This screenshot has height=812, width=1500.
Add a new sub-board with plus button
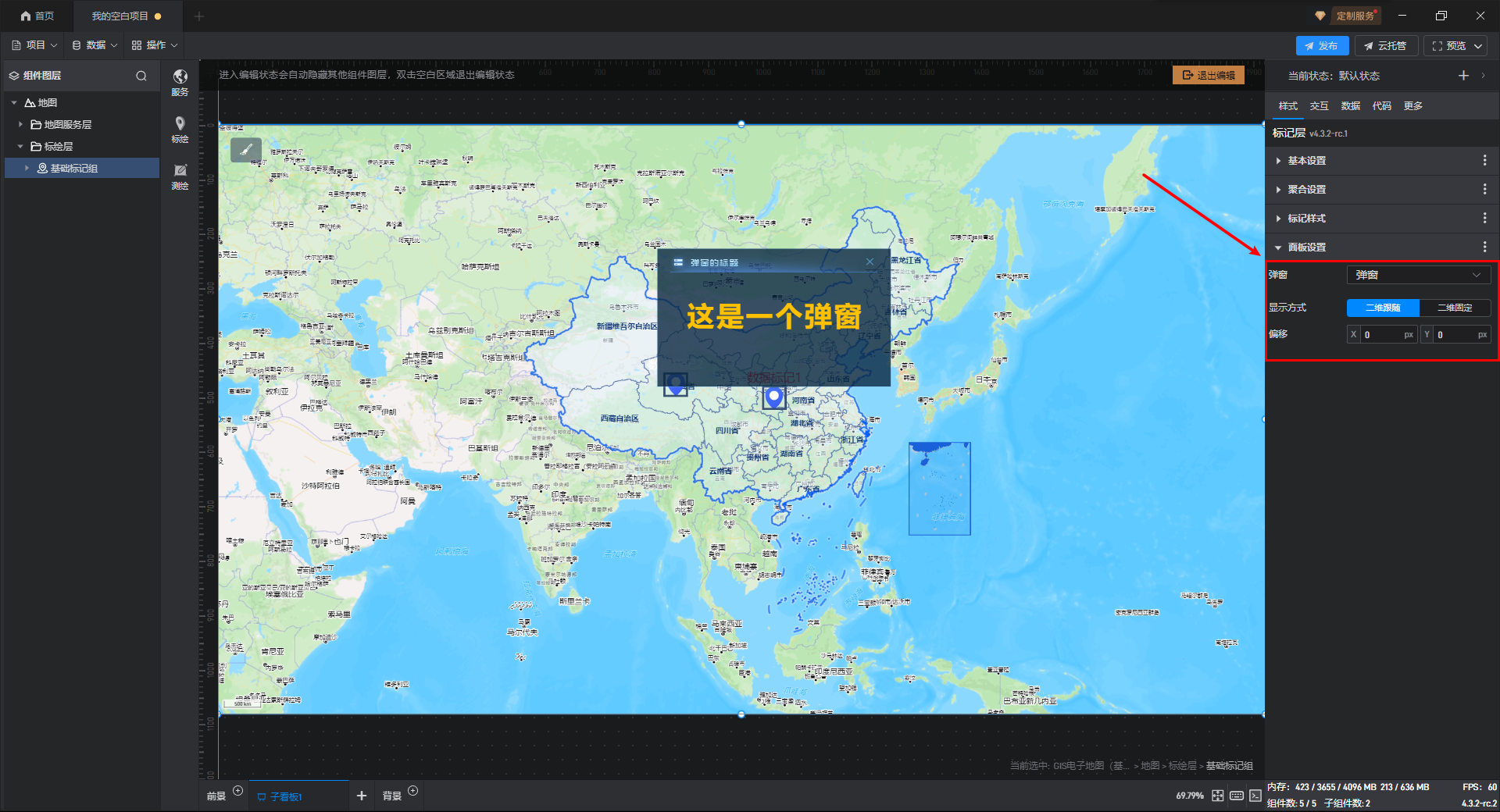(x=361, y=796)
